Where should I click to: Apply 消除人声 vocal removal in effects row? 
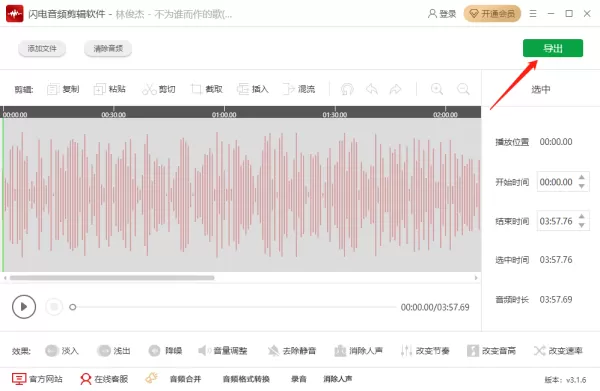coord(359,350)
